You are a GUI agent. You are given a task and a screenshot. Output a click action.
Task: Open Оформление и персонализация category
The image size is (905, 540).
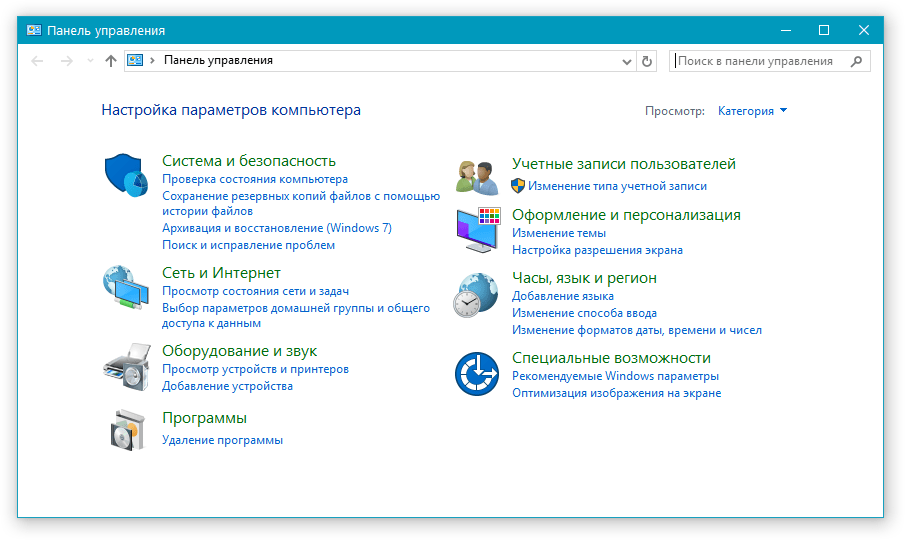[626, 215]
